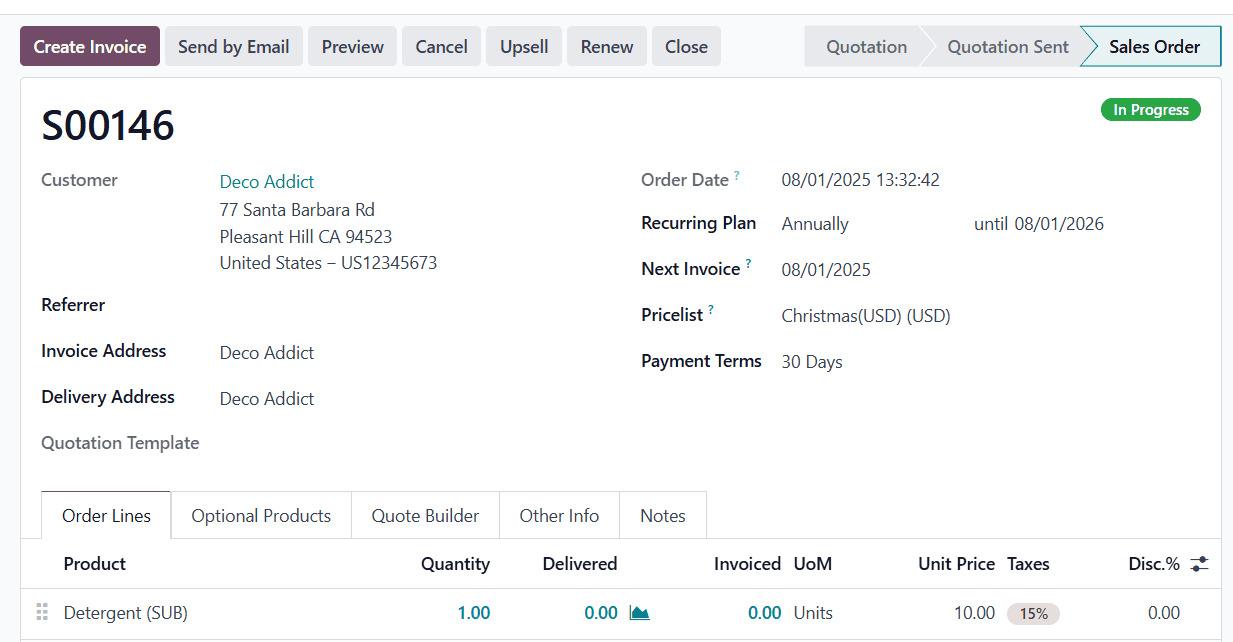Image resolution: width=1233 pixels, height=642 pixels.
Task: Open the Quote Builder tab
Action: 425,516
